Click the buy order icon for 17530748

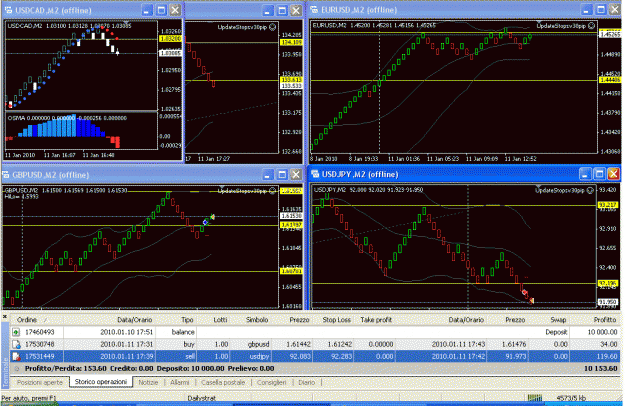click(16, 344)
